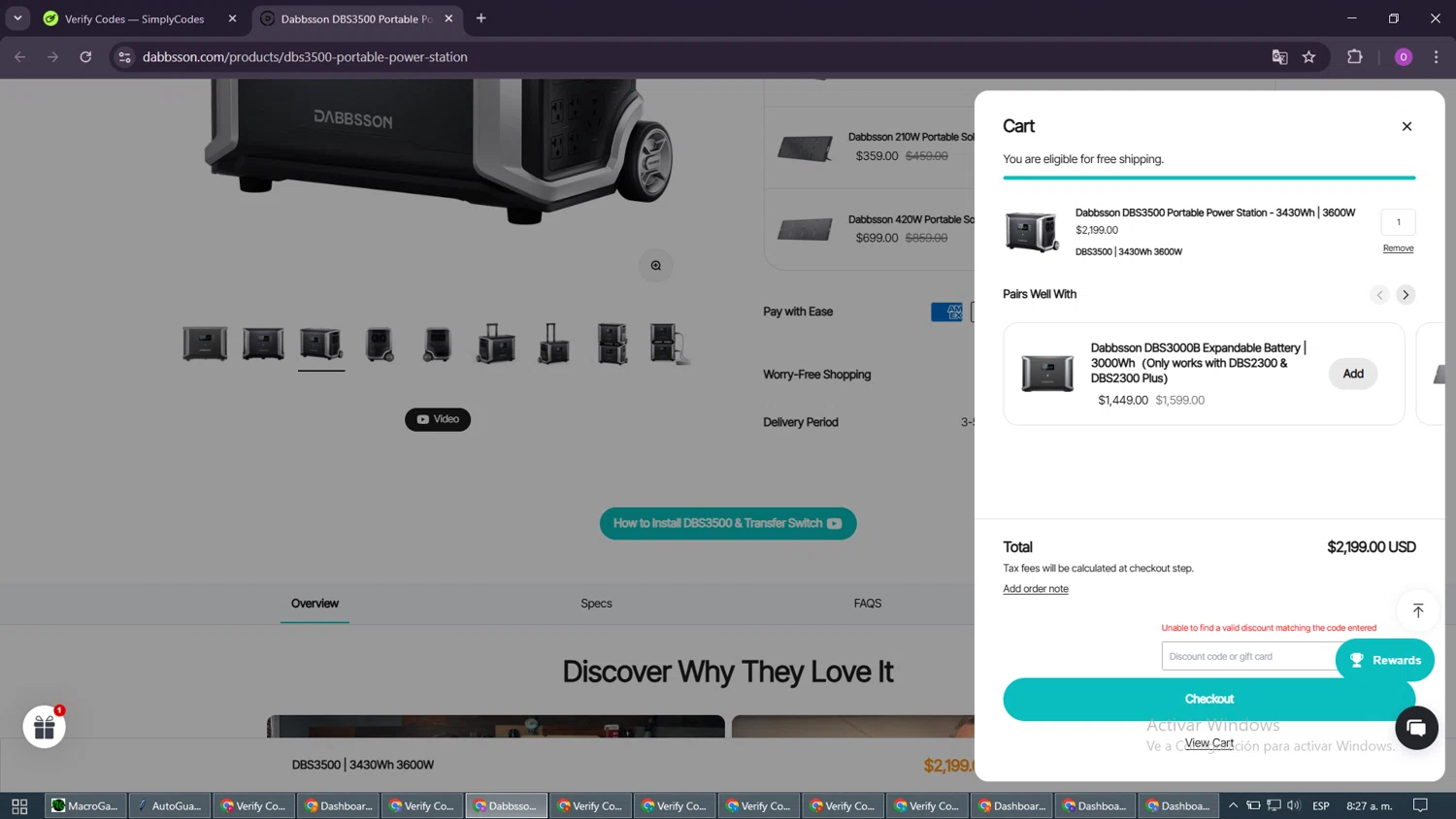Click the scroll-to-top arrow button
Screen dimensions: 1456x819
tap(1418, 610)
